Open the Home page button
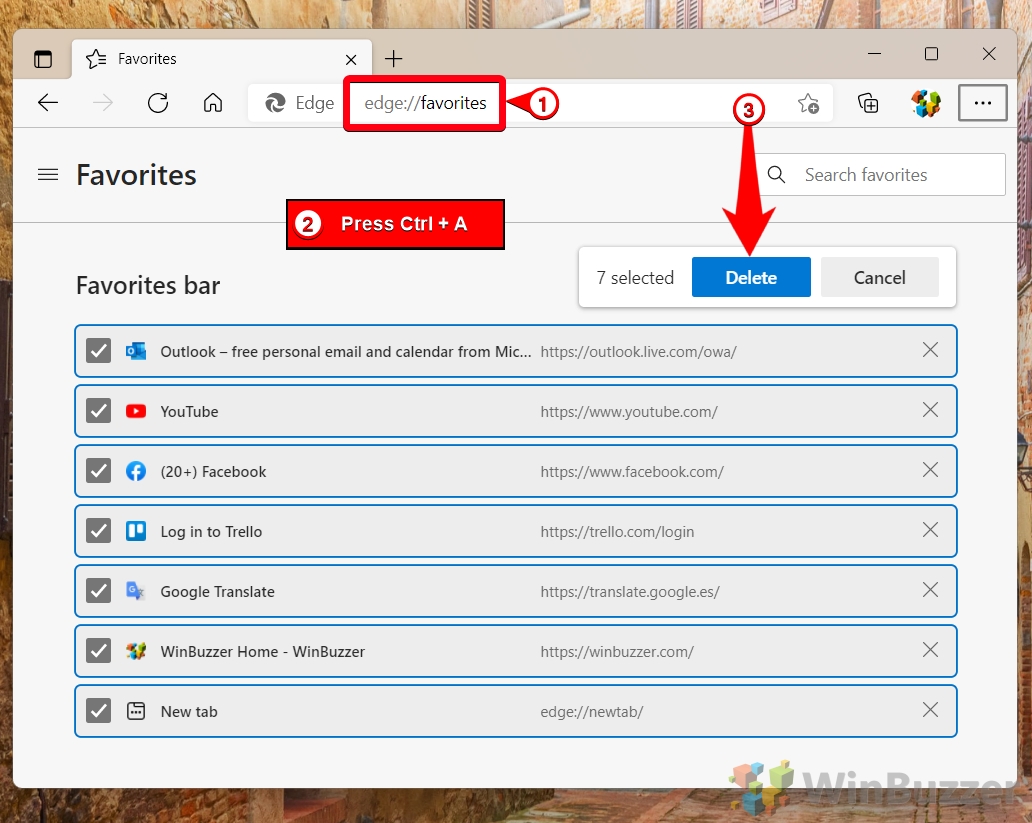 point(213,103)
